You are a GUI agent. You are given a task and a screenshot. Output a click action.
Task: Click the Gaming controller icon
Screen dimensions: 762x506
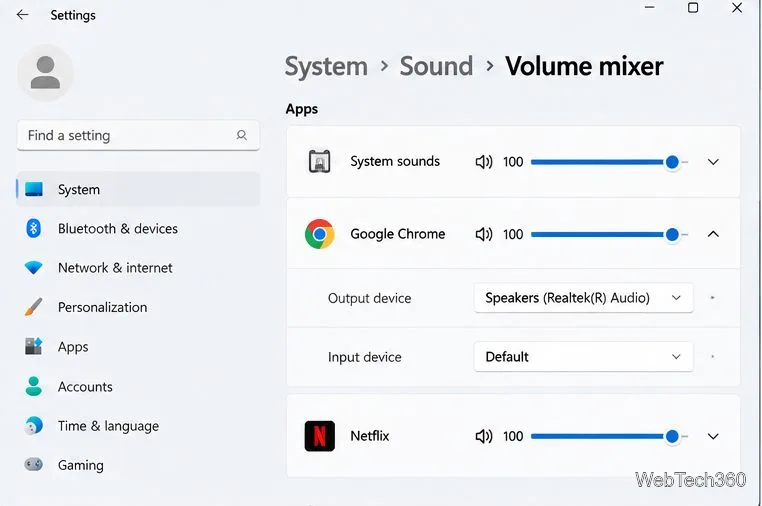point(34,465)
